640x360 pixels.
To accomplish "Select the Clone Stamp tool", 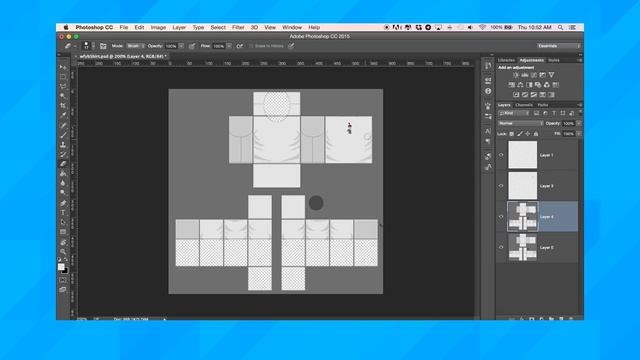I will (63, 144).
